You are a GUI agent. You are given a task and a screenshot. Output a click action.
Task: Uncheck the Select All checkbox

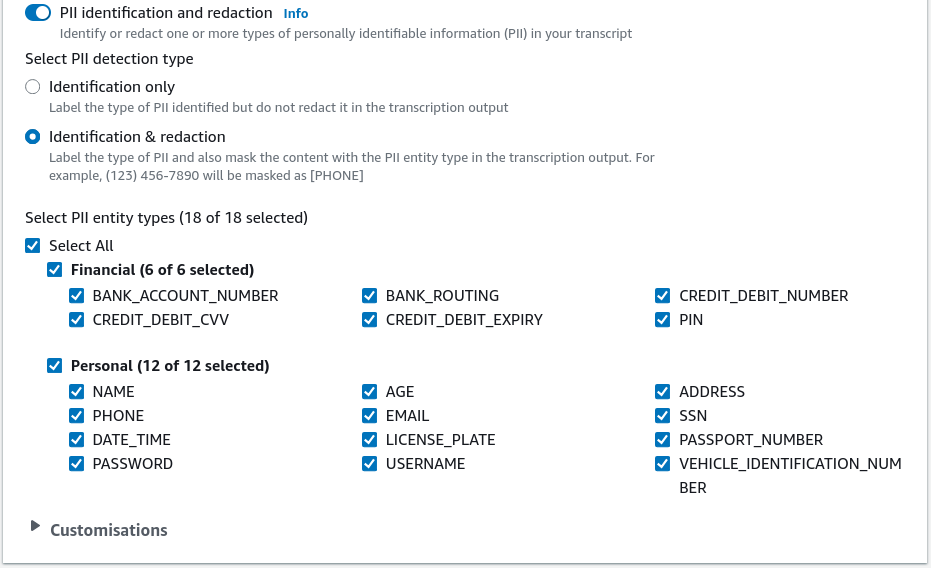[33, 246]
